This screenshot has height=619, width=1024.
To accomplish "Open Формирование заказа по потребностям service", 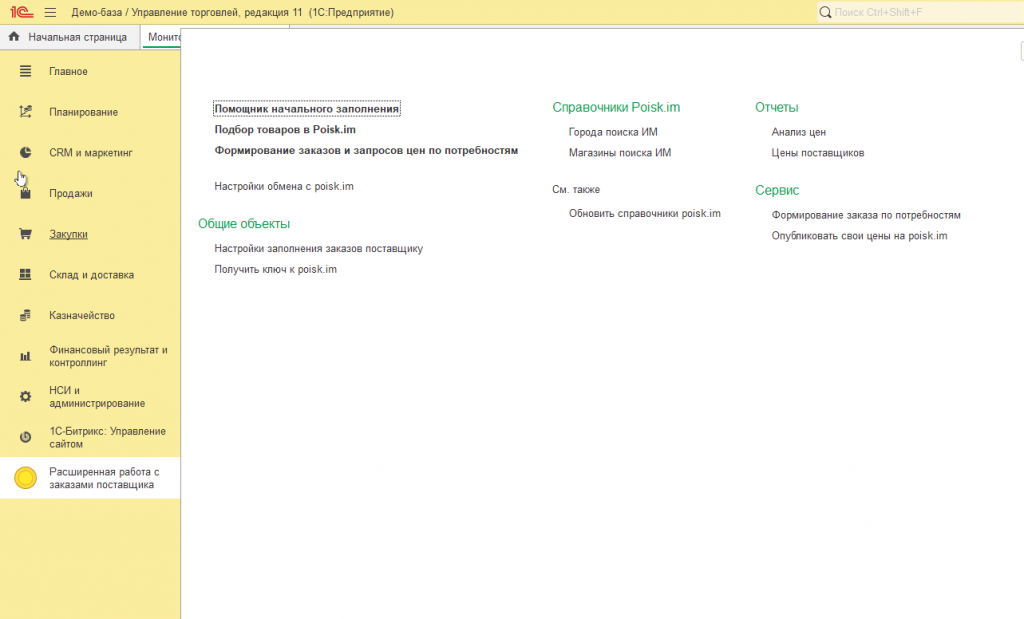I will [865, 215].
